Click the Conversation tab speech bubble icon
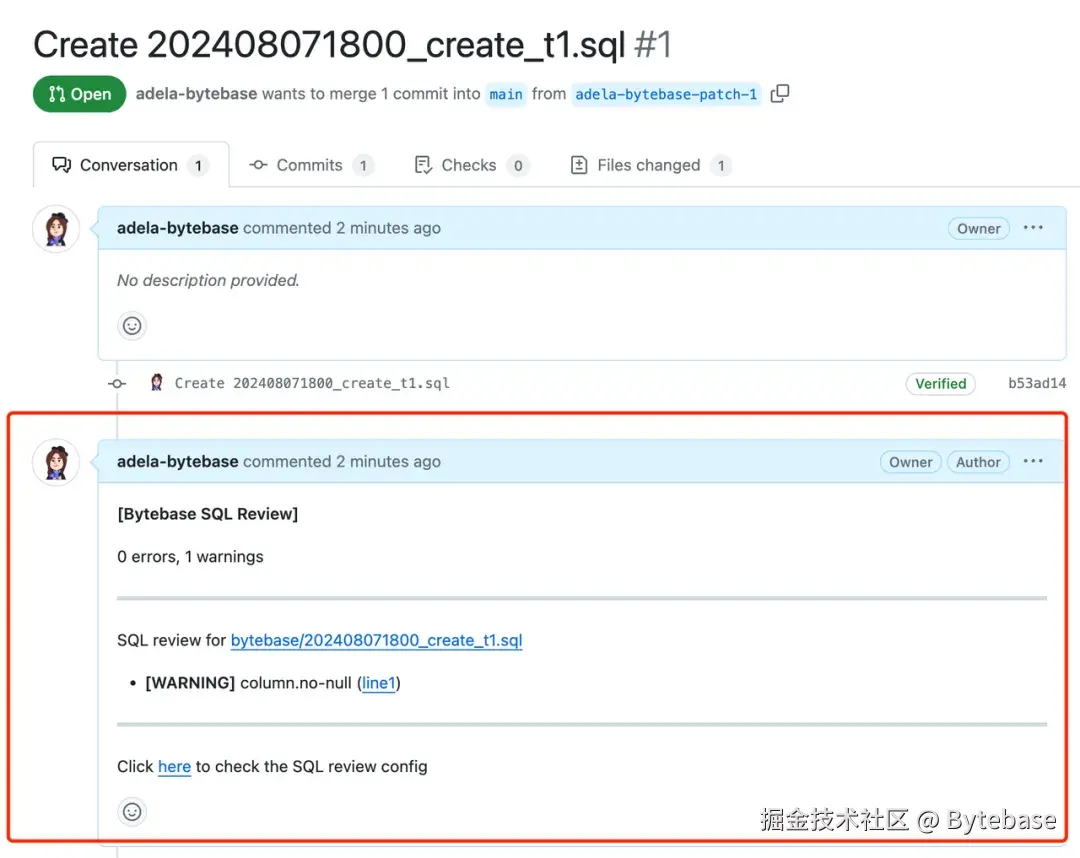 [x=61, y=165]
